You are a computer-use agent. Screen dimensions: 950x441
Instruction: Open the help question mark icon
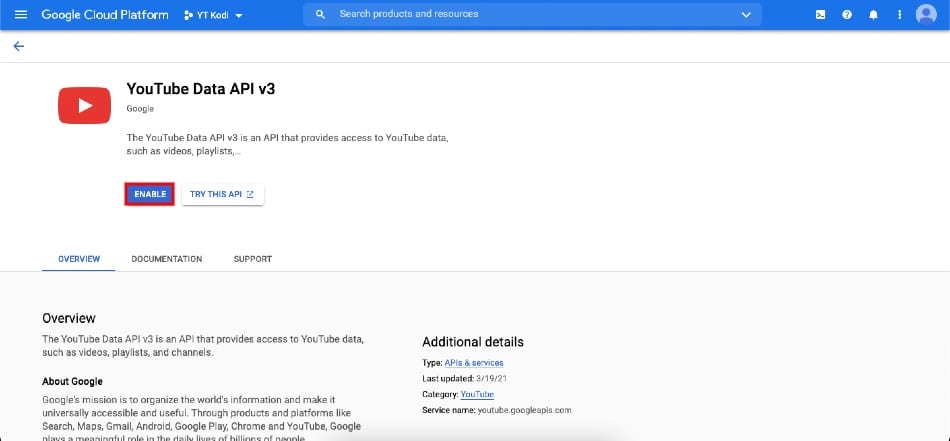(847, 15)
